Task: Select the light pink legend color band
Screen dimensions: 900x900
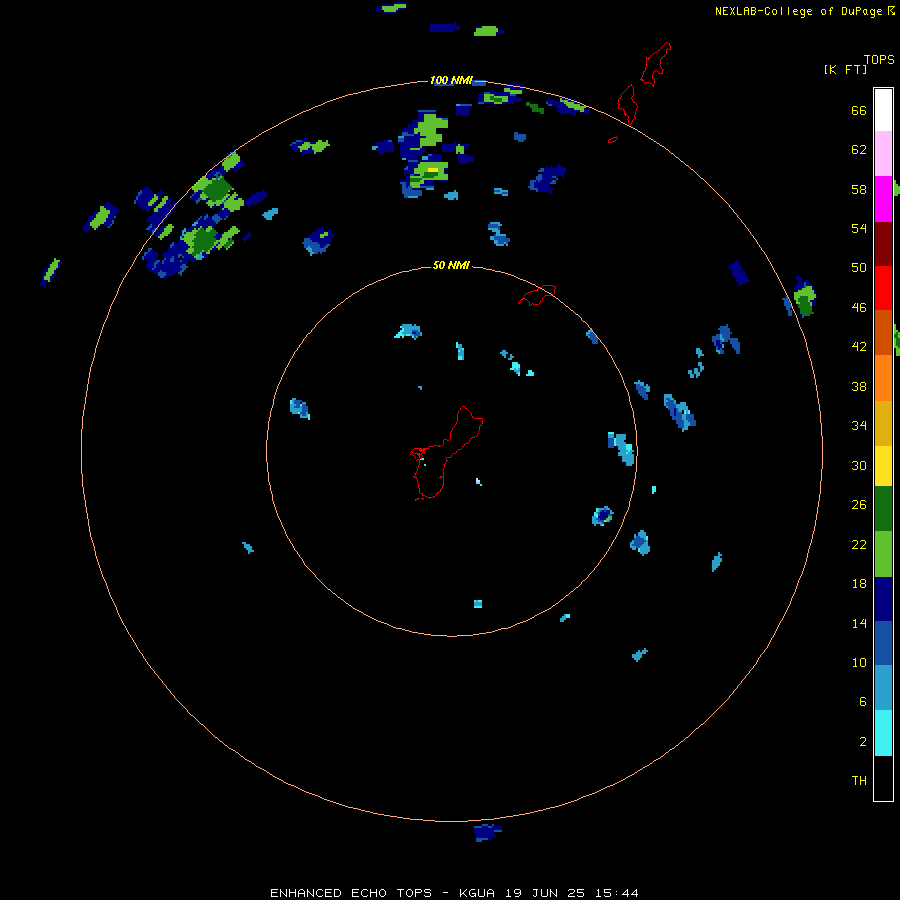Action: [883, 154]
